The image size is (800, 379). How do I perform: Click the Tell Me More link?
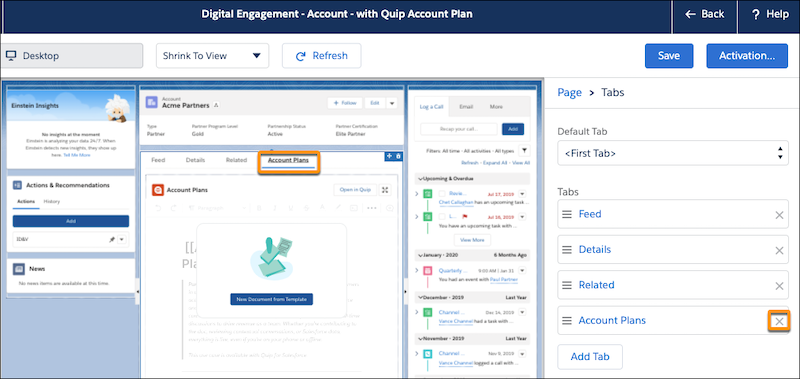coord(77,155)
